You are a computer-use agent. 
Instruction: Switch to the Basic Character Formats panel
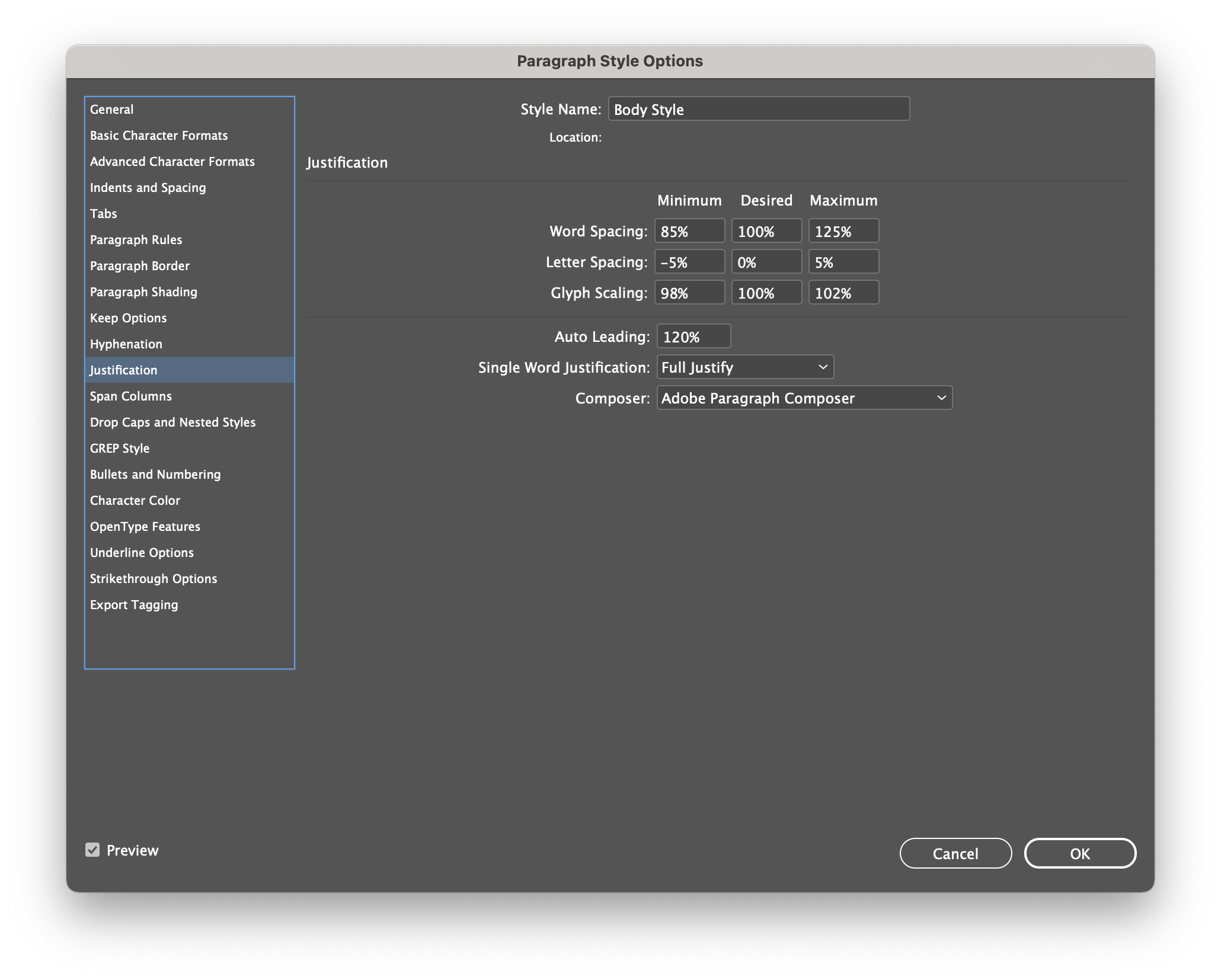159,135
